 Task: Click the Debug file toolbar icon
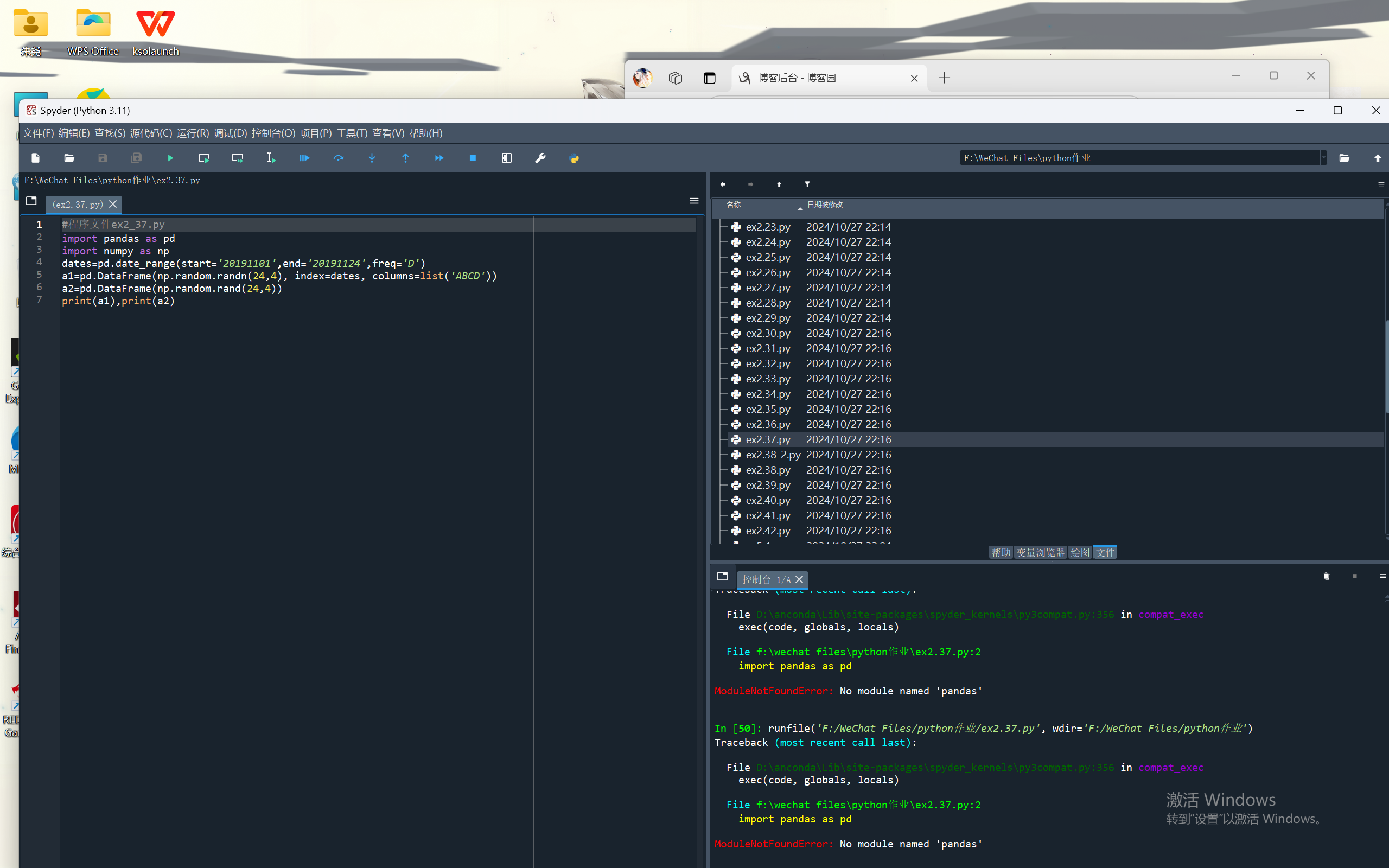pos(304,158)
